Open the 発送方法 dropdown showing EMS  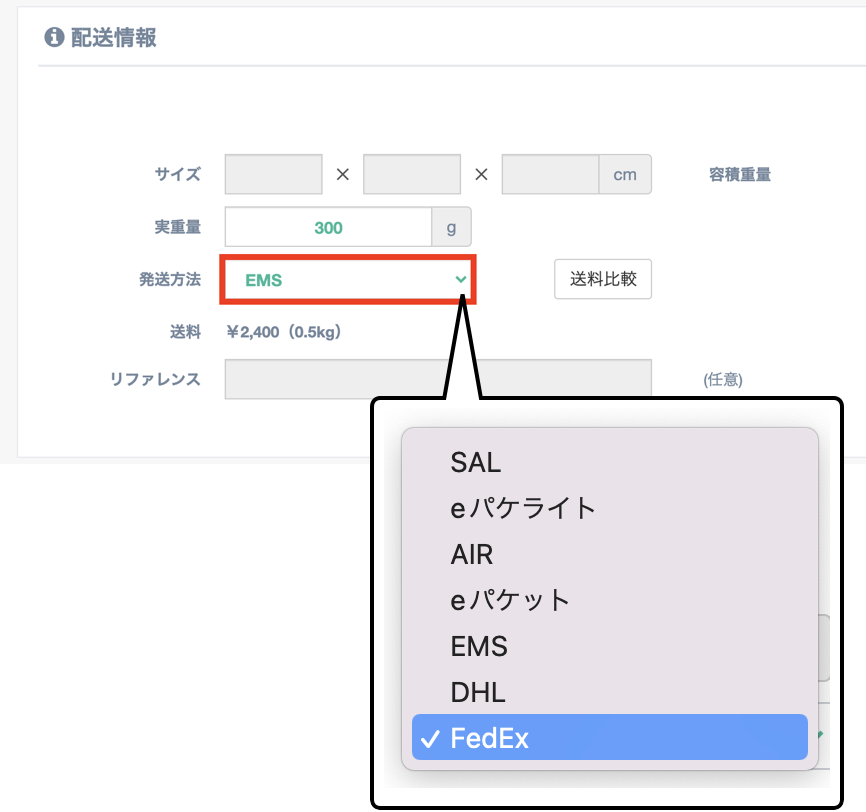tap(346, 280)
